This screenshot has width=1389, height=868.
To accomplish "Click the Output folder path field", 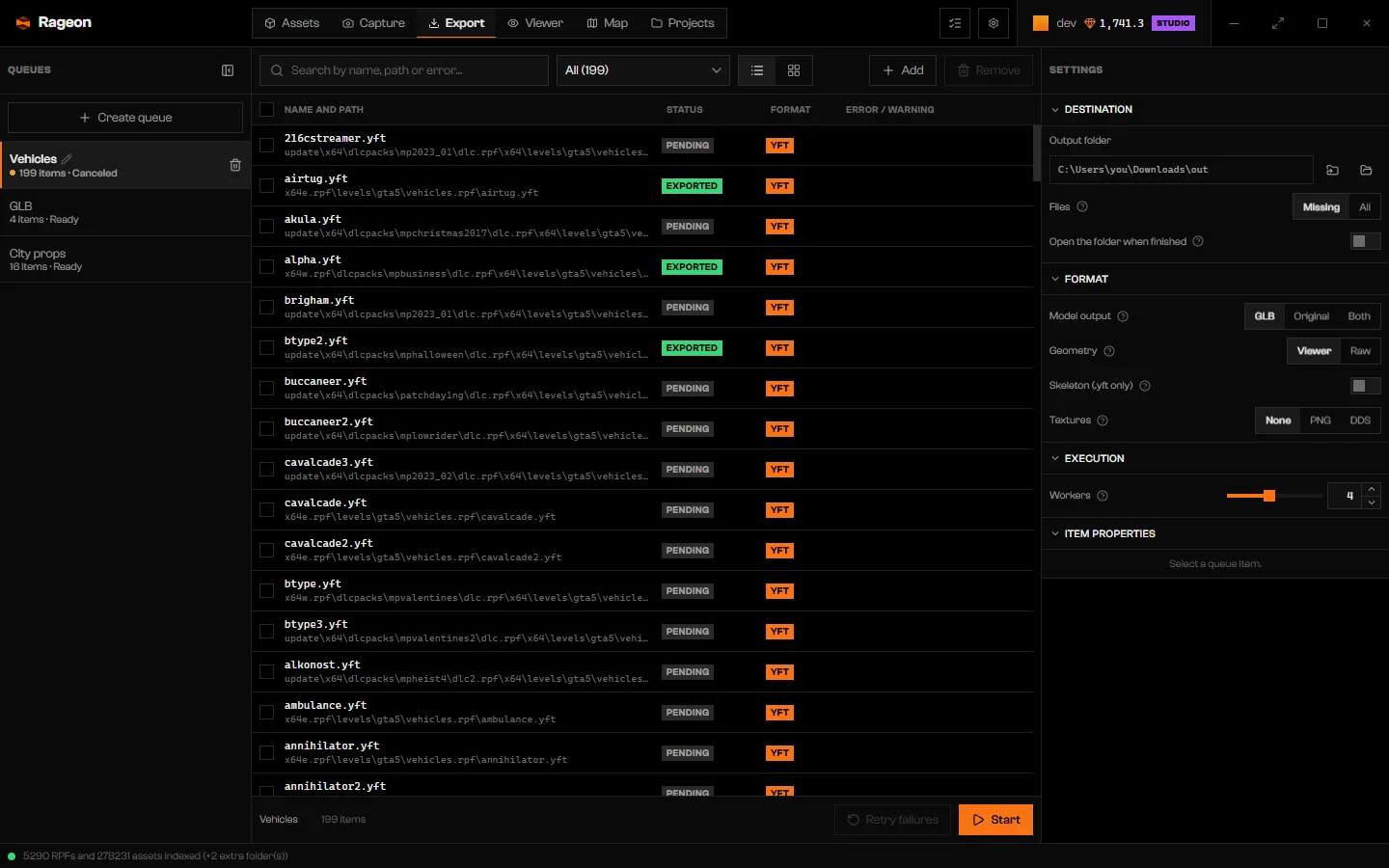I will pos(1181,170).
